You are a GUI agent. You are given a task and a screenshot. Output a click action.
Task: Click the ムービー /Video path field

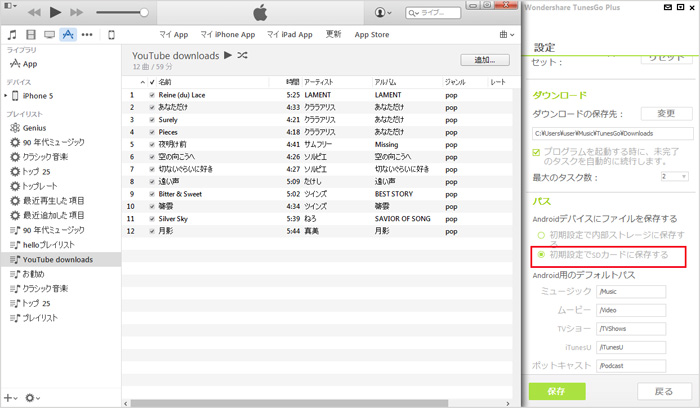tap(631, 310)
